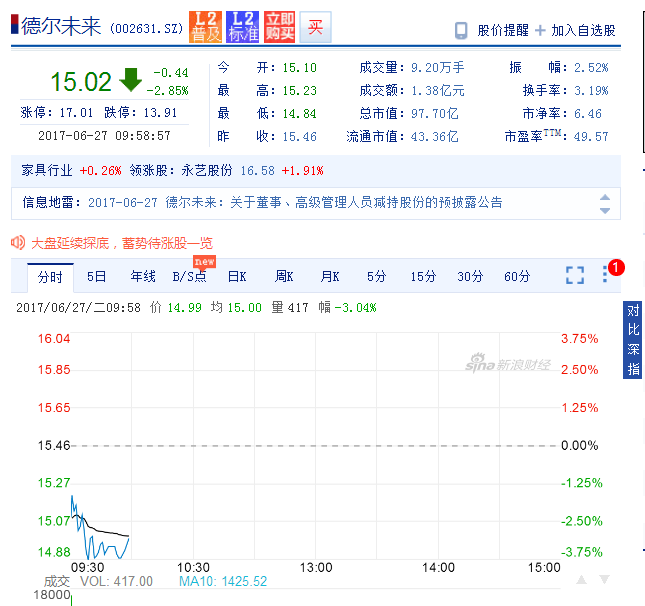Select the 分时 chart tab
The width and height of the screenshot is (645, 606).
point(50,277)
